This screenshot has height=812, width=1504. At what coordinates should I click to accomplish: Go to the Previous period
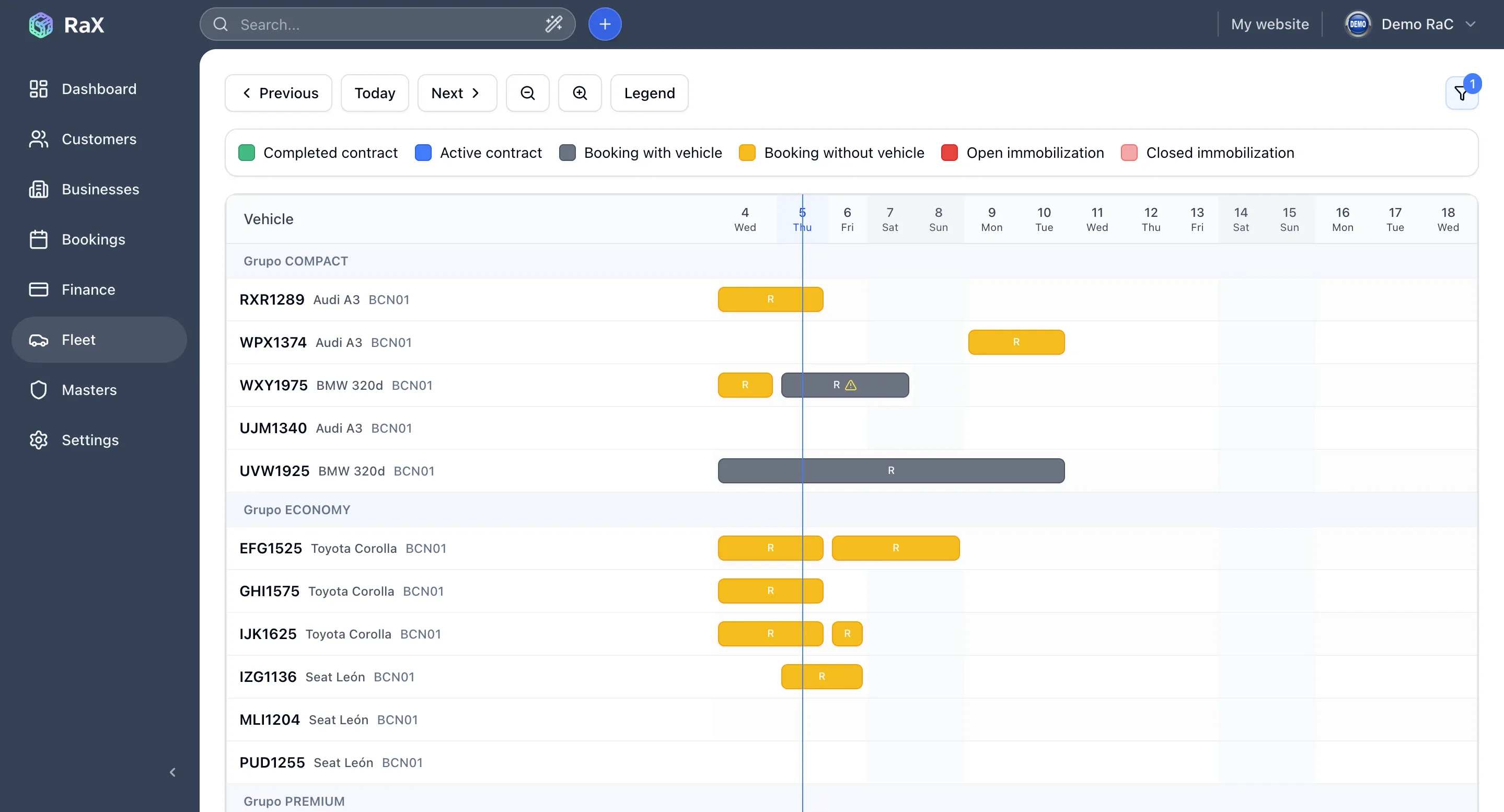coord(279,93)
